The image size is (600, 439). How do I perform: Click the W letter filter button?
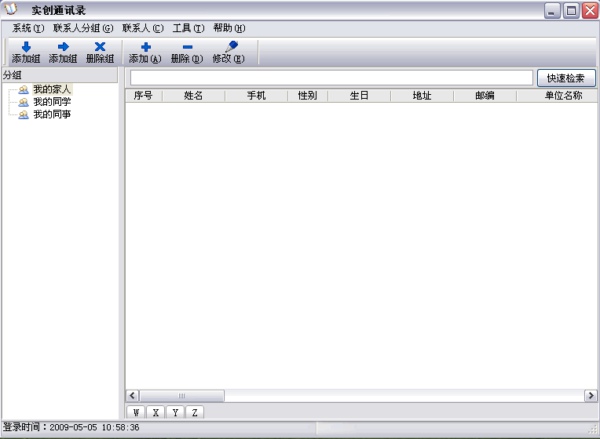coord(136,412)
